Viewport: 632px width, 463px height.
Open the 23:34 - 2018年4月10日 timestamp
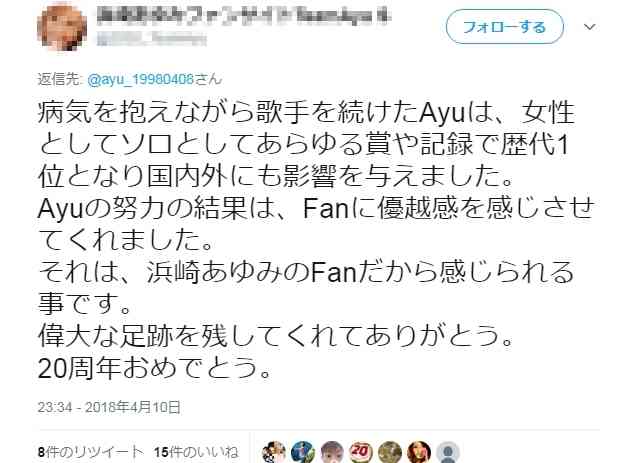click(x=109, y=407)
